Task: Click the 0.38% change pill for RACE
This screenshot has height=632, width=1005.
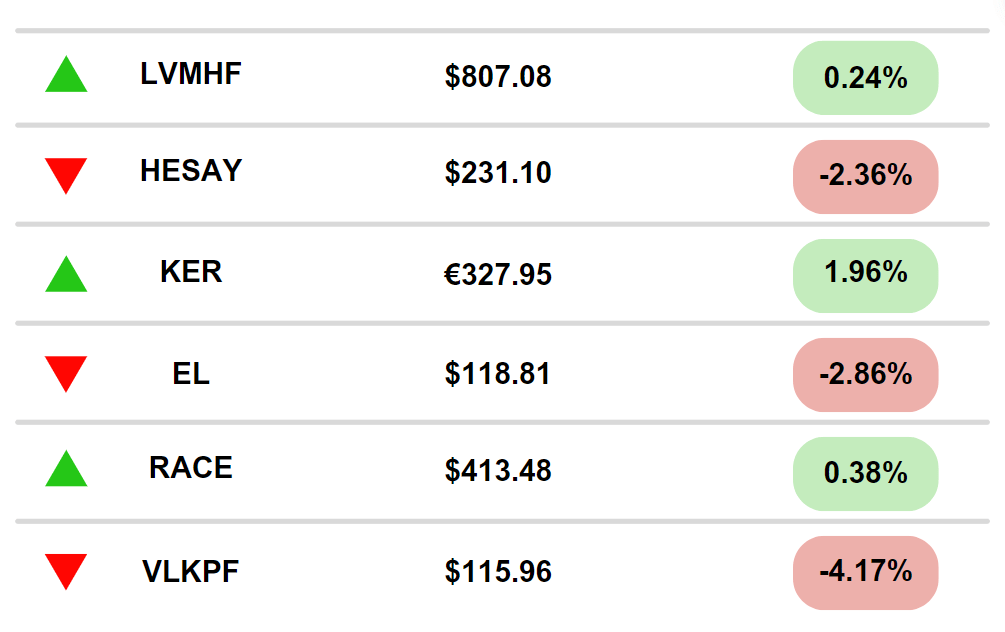Action: pos(865,473)
